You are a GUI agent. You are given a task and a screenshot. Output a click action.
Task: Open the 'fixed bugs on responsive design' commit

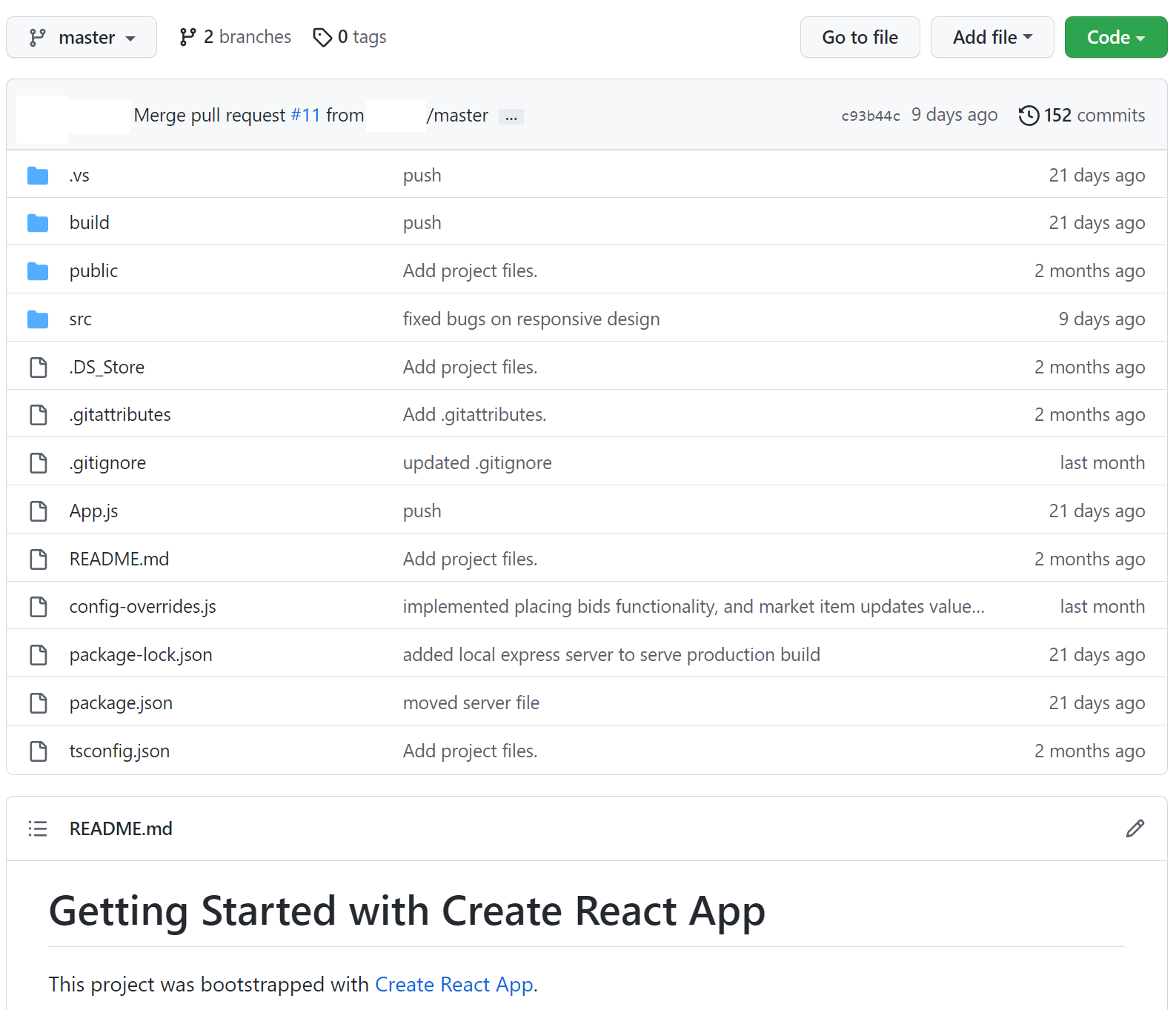[x=531, y=319]
